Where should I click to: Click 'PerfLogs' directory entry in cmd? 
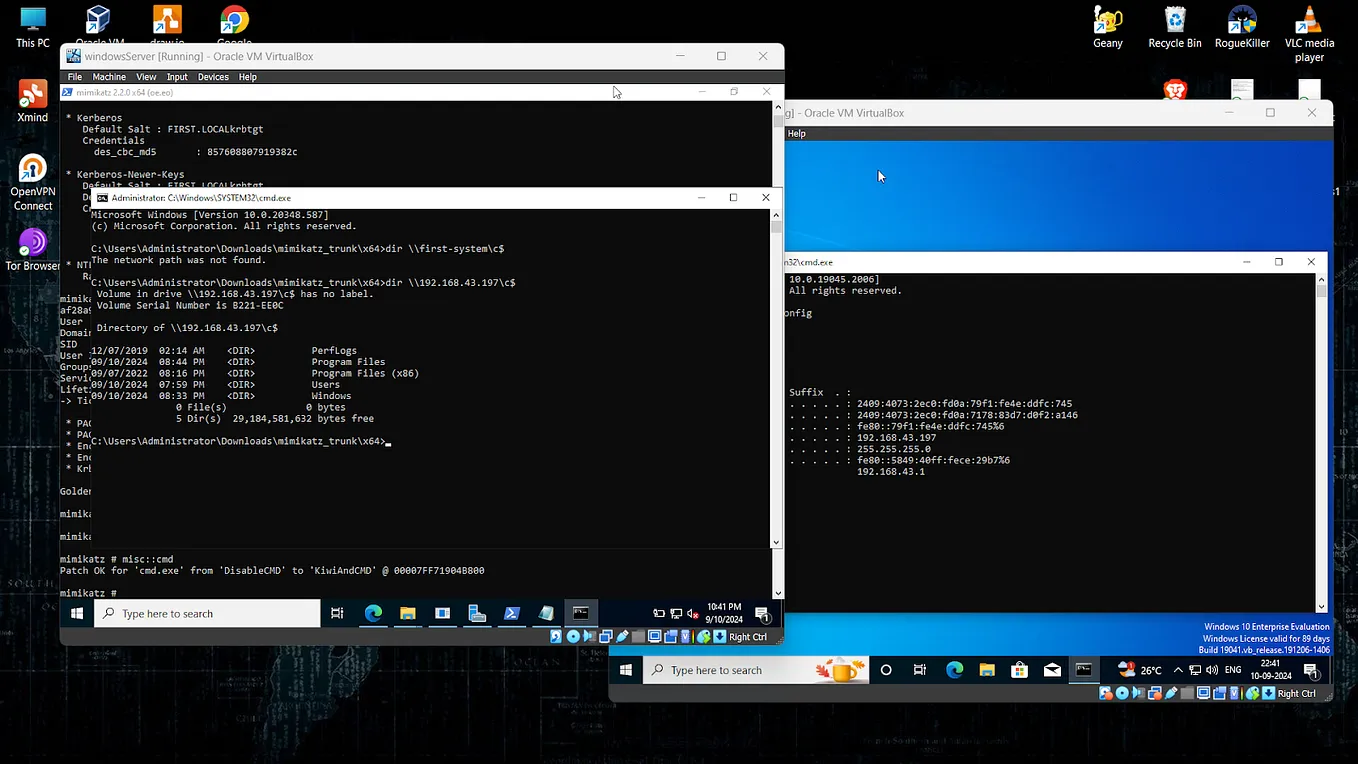click(x=334, y=351)
